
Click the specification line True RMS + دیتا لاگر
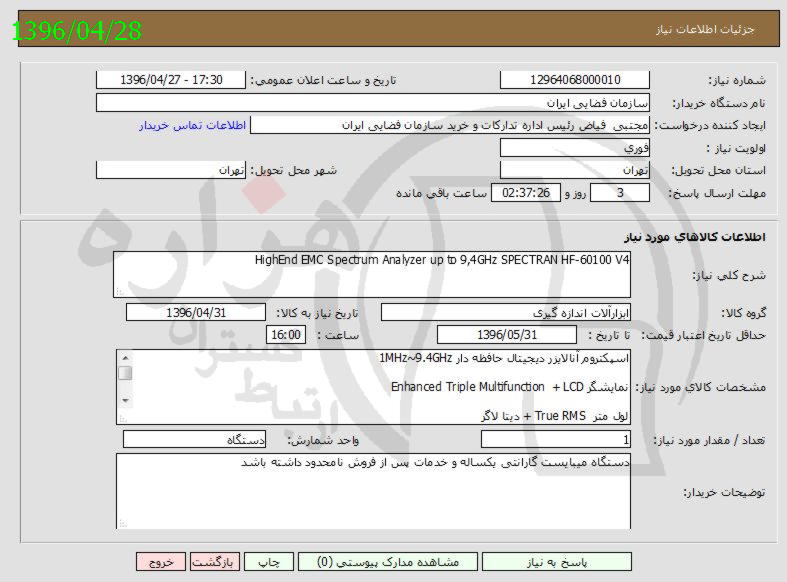click(555, 416)
